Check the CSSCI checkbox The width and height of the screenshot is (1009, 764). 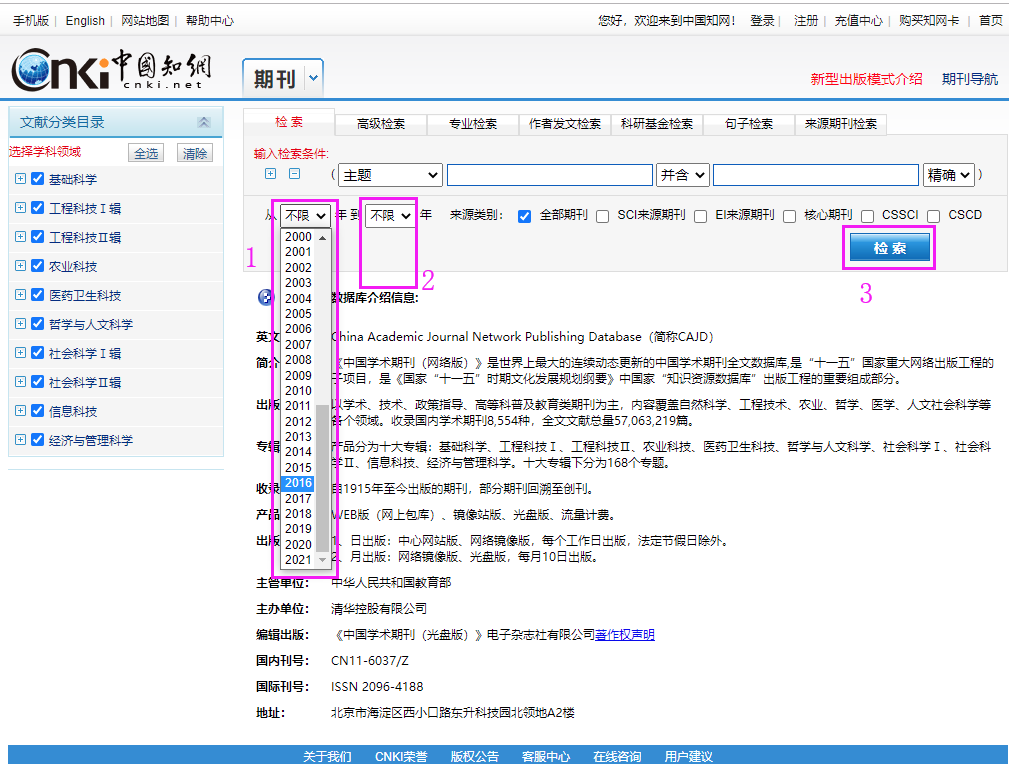pyautogui.click(x=867, y=216)
